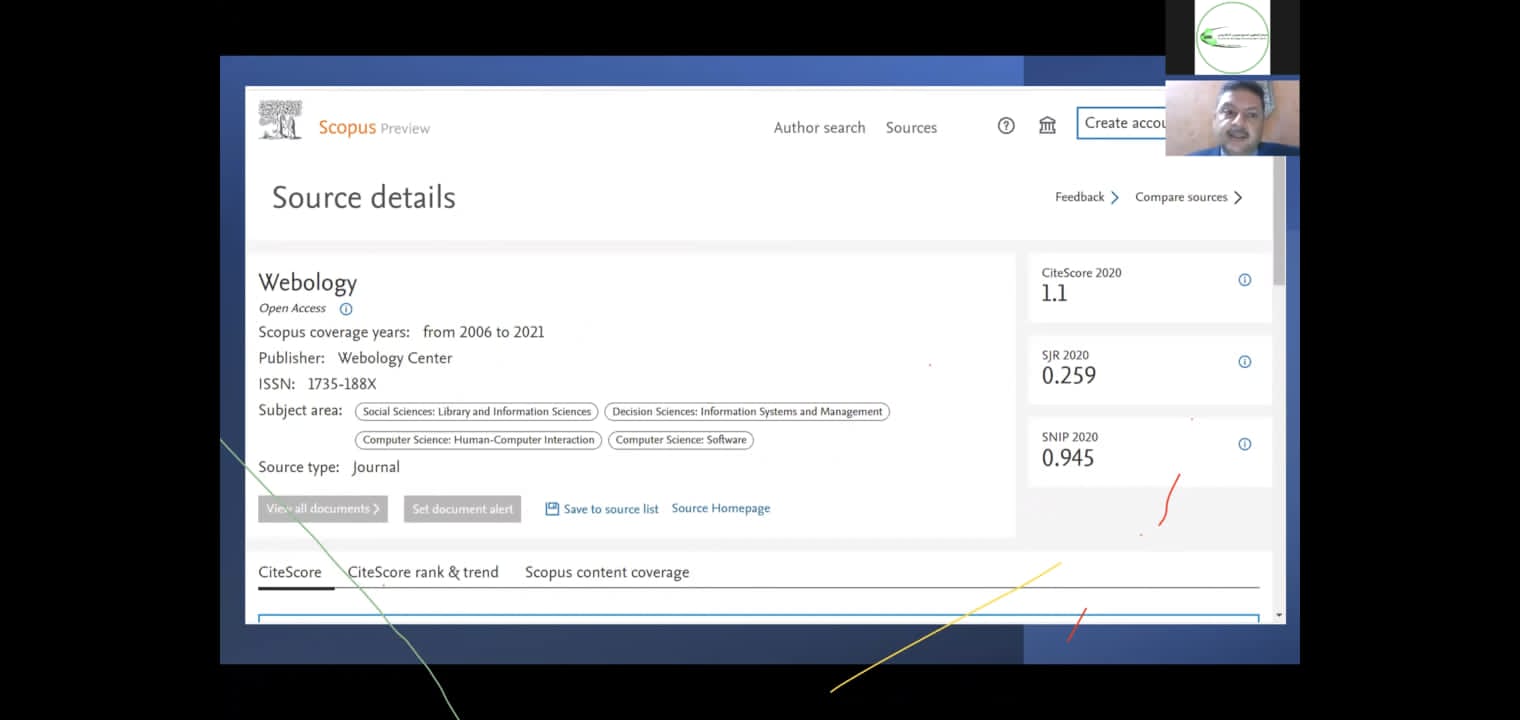Click the green circular meeting logo

pos(1232,38)
